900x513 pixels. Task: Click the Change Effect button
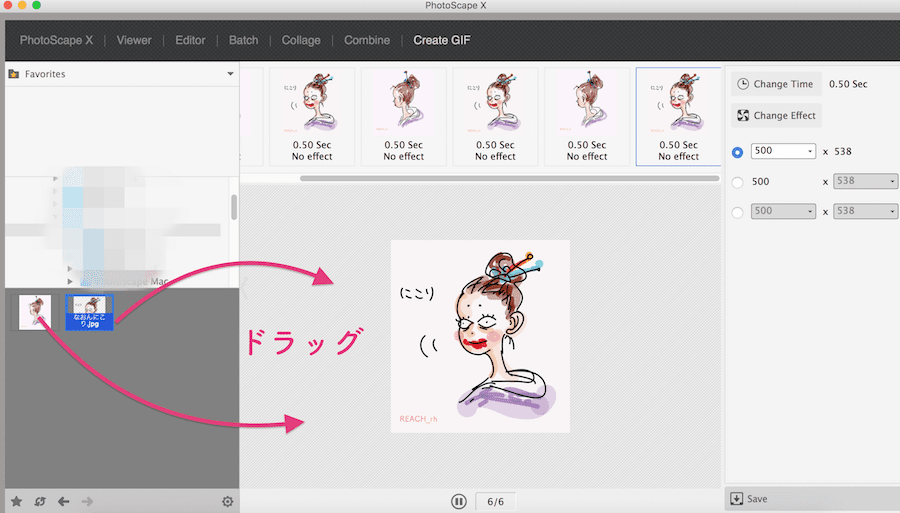tap(776, 115)
